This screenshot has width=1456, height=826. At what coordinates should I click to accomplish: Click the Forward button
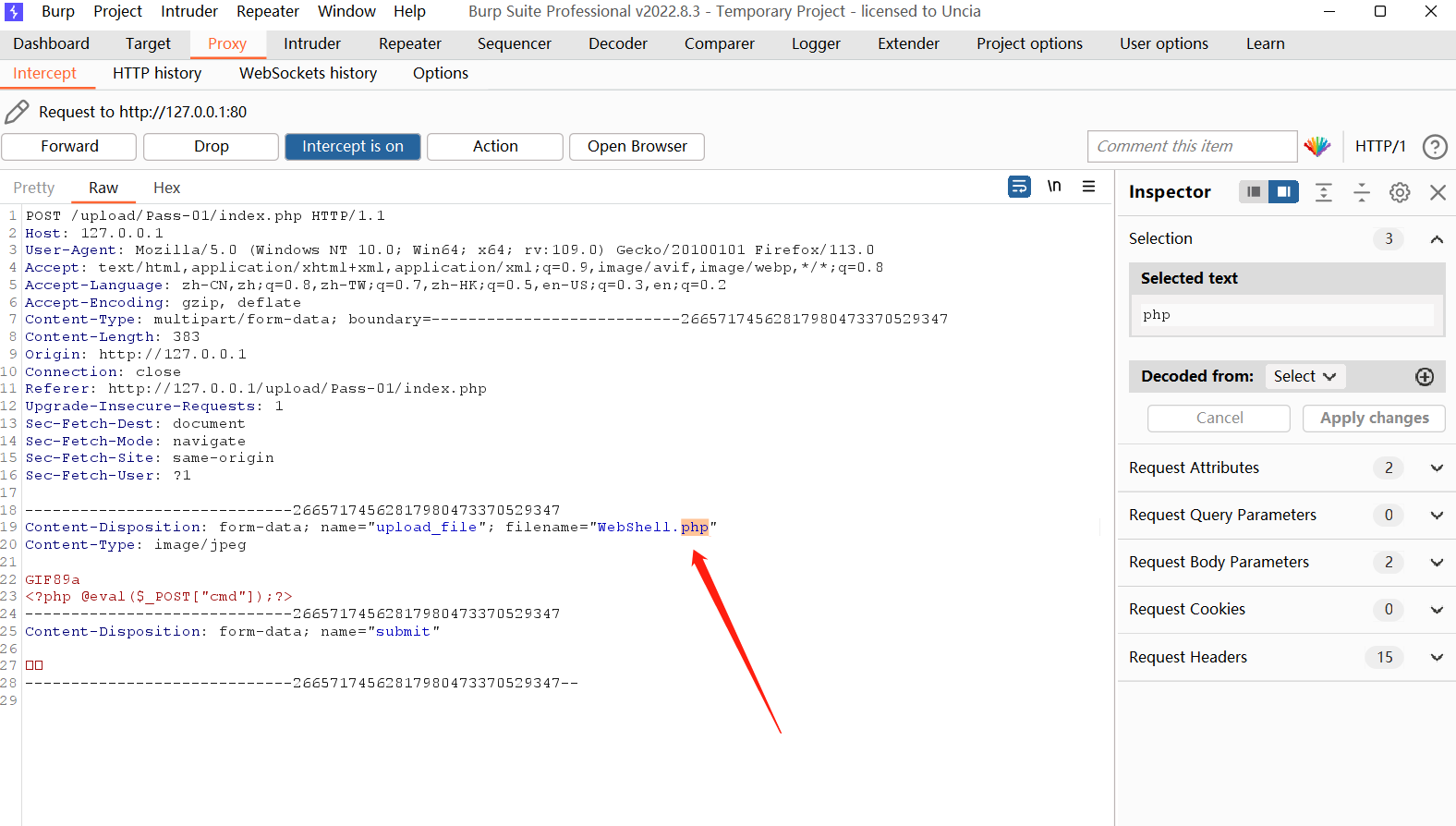coord(69,146)
